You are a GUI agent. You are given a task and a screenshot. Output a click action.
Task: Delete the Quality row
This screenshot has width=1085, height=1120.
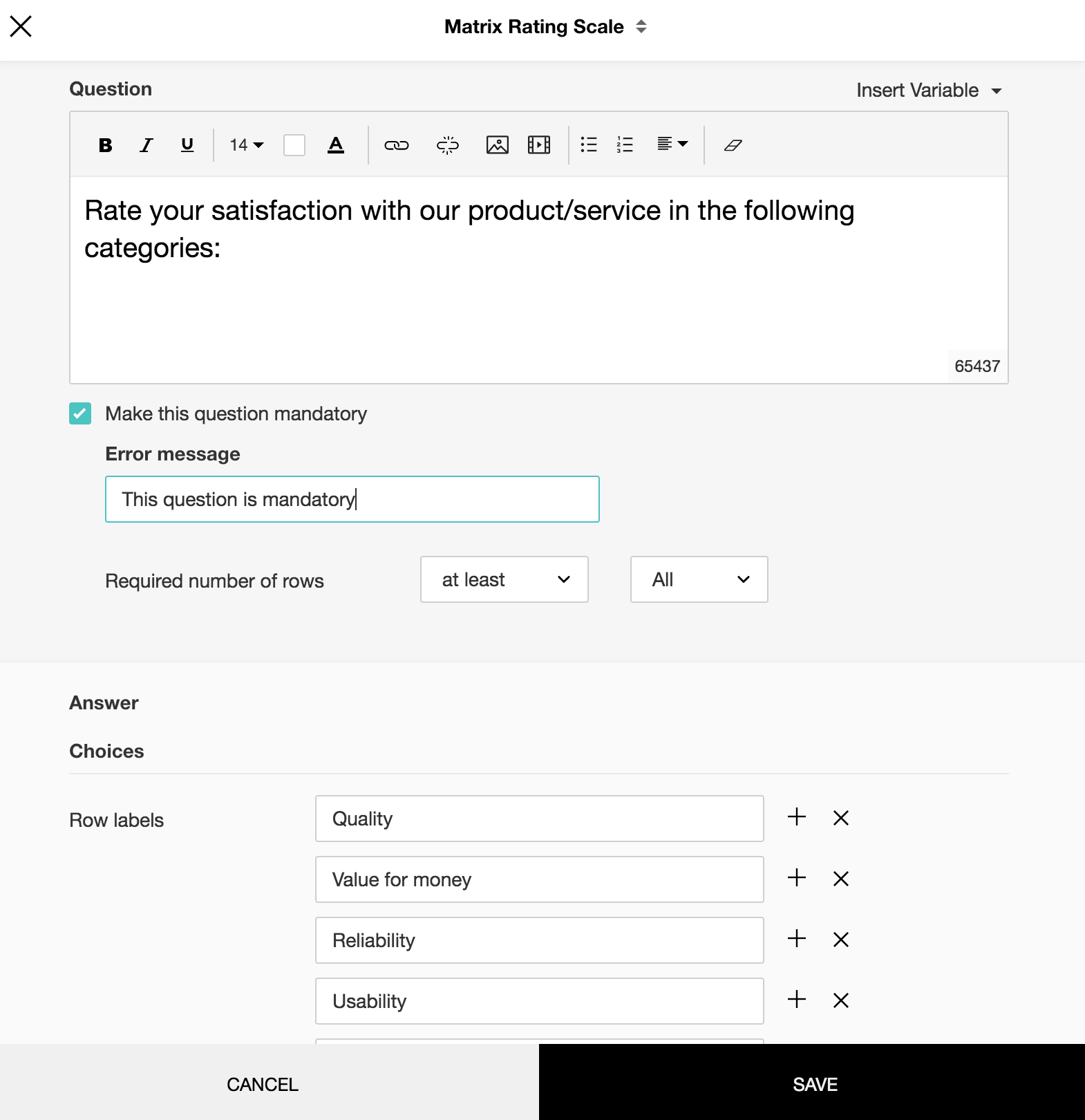point(841,818)
